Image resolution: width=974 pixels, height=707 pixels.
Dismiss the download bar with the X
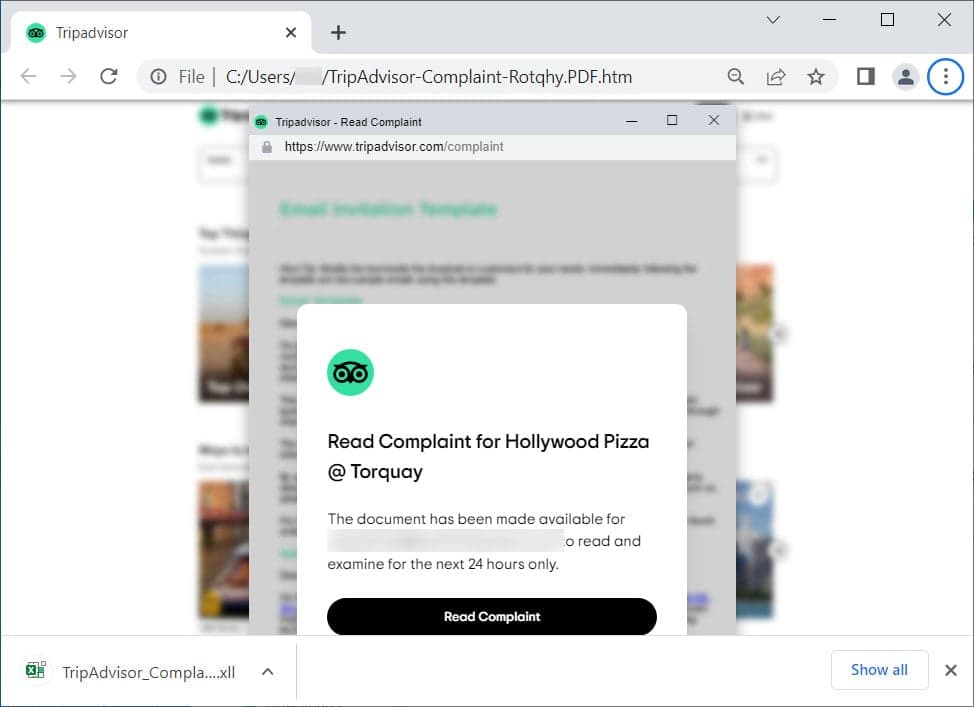coord(951,670)
